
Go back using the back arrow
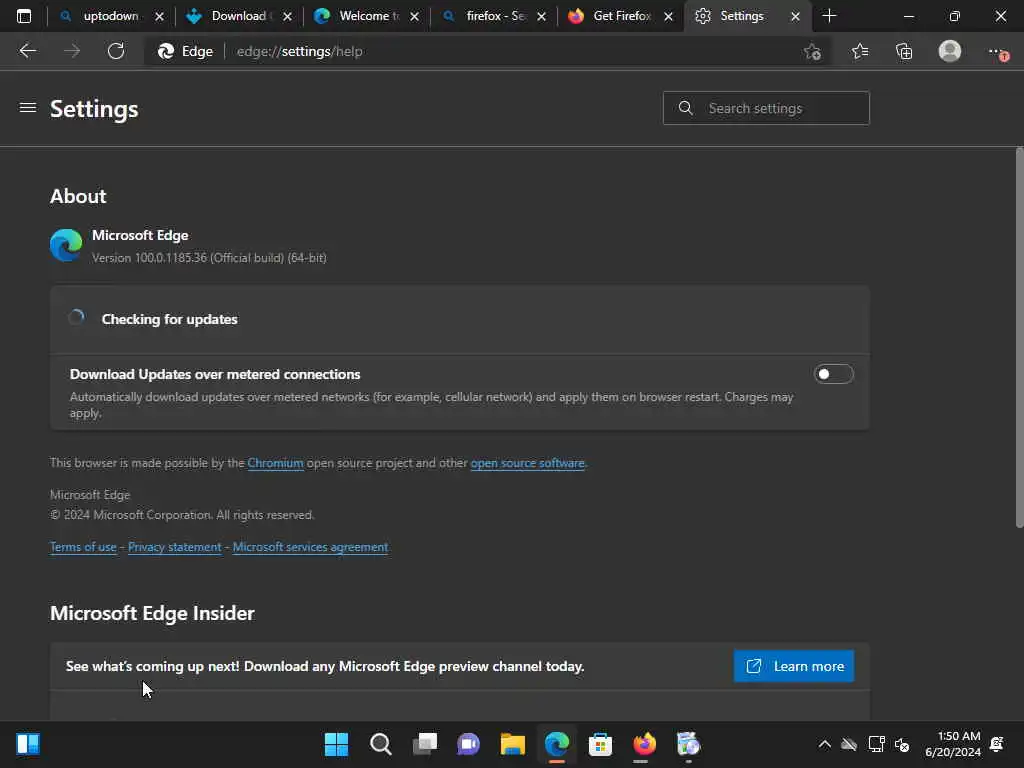27,51
